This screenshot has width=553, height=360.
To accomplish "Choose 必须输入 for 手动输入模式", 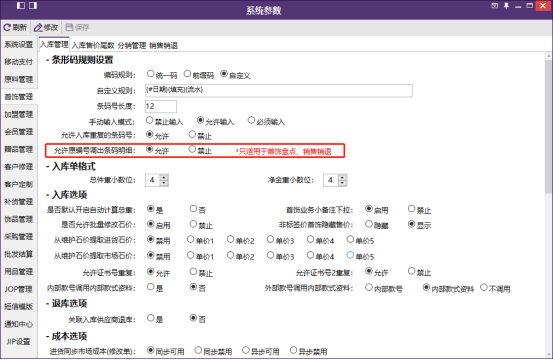I will pyautogui.click(x=251, y=121).
